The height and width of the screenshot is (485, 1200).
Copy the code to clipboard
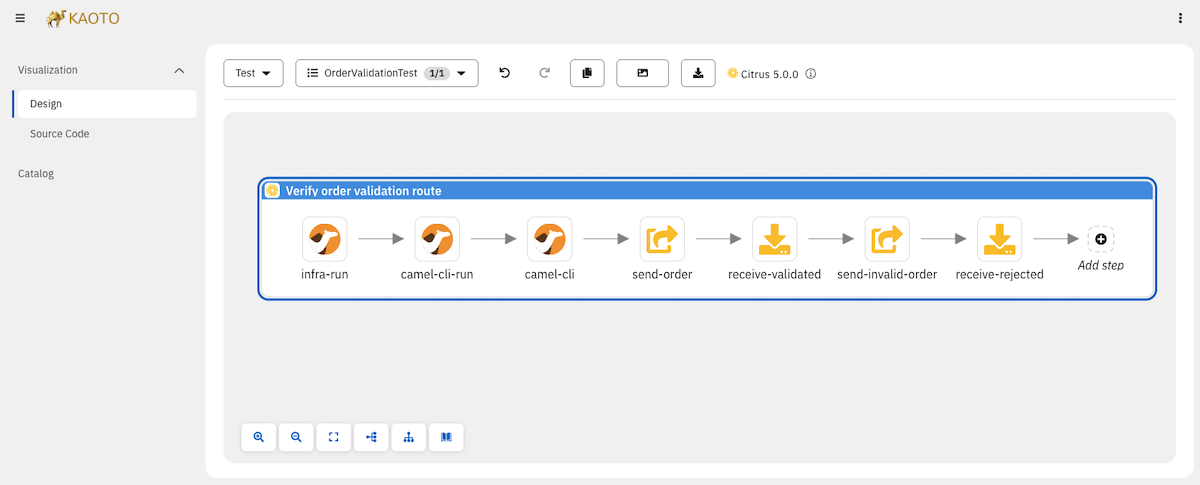point(587,73)
